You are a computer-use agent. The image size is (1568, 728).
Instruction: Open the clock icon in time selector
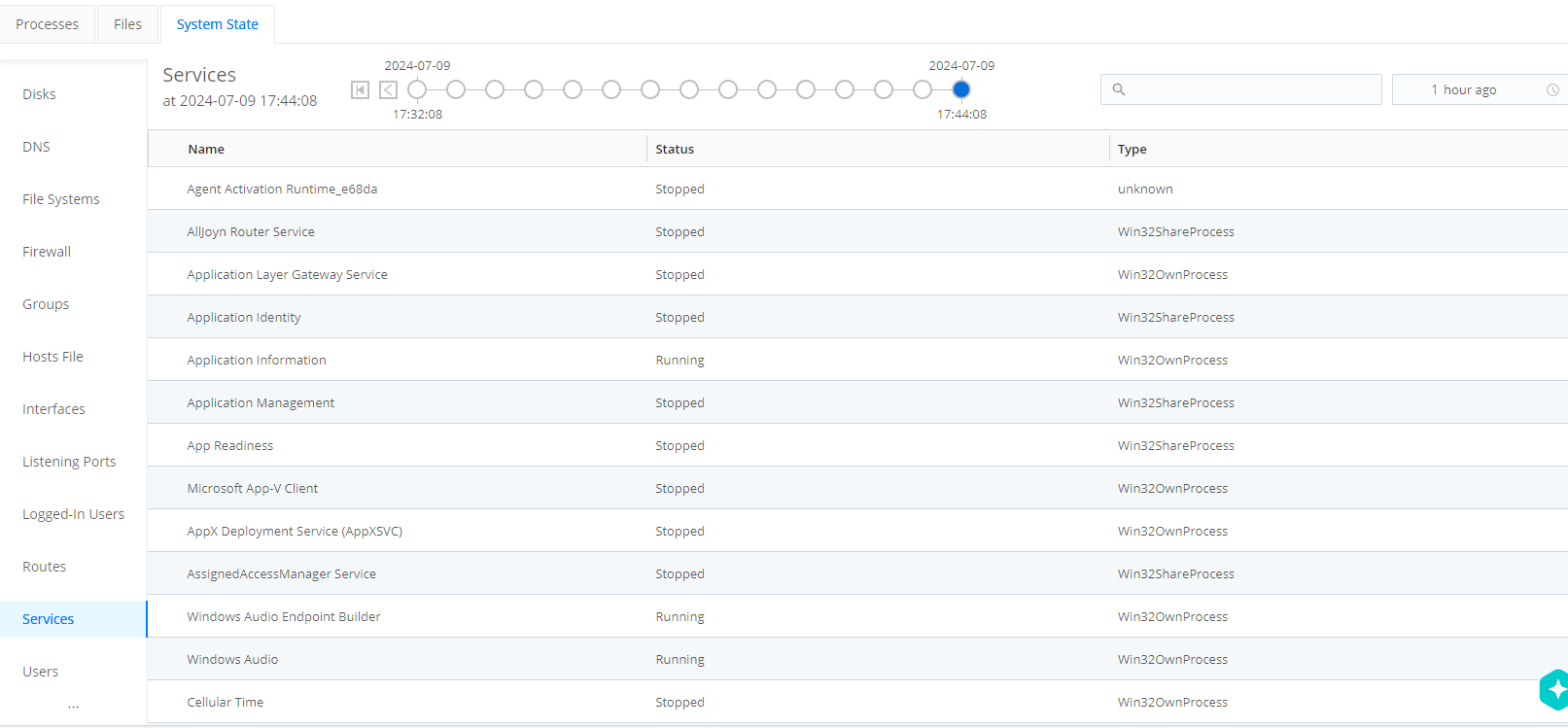pyautogui.click(x=1552, y=89)
